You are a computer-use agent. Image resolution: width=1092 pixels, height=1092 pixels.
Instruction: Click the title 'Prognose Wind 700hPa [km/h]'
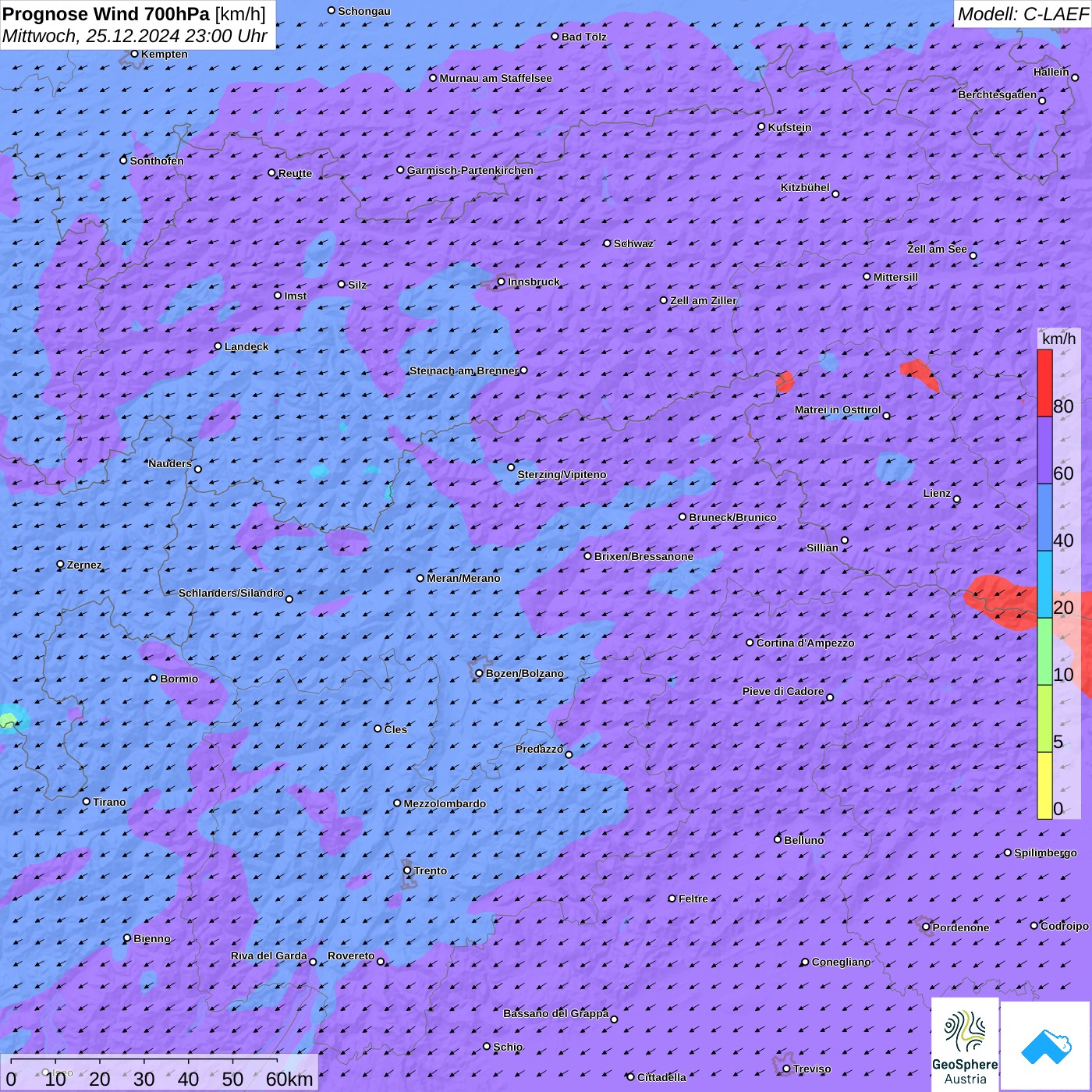tap(134, 14)
